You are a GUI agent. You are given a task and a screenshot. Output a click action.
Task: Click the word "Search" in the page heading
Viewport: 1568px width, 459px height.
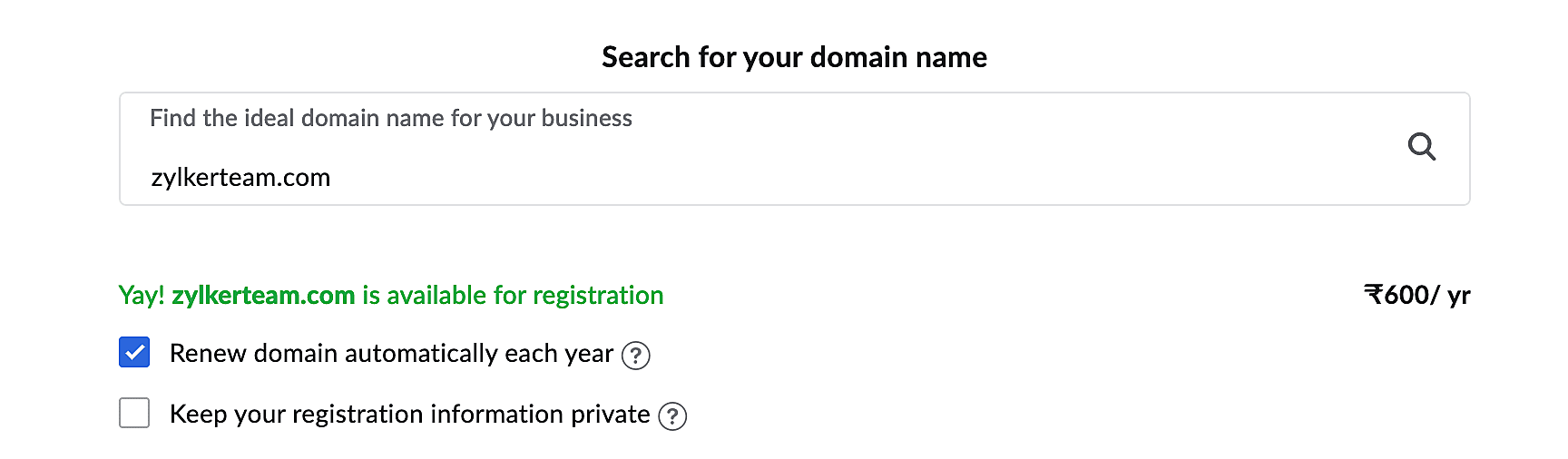click(645, 57)
